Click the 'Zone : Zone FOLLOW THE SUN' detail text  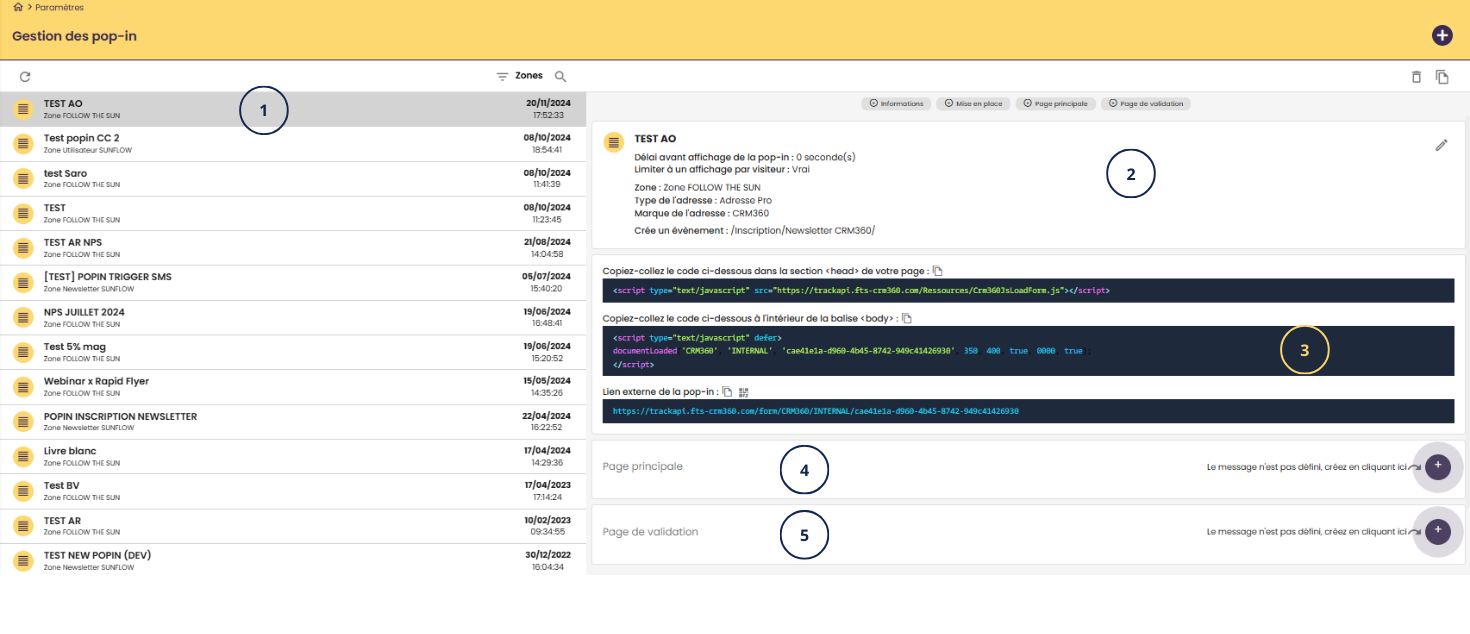pos(697,187)
